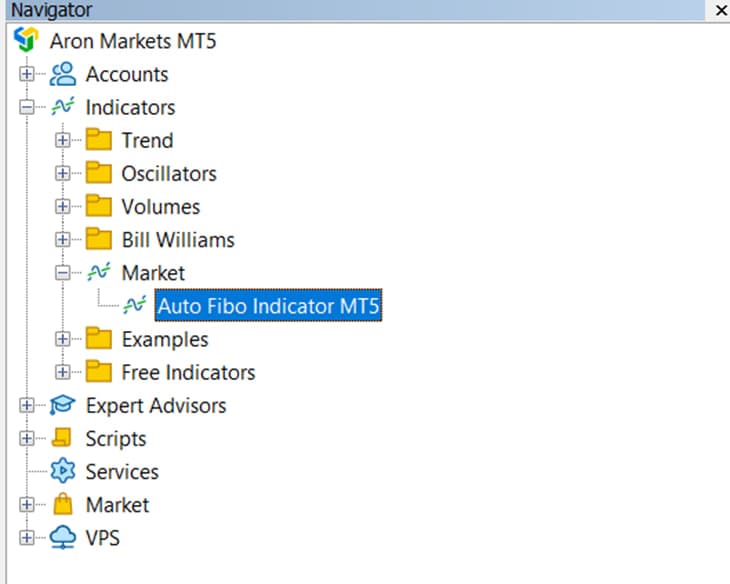Collapse the Market sub-node under Indicators
730x584 pixels.
[x=63, y=272]
